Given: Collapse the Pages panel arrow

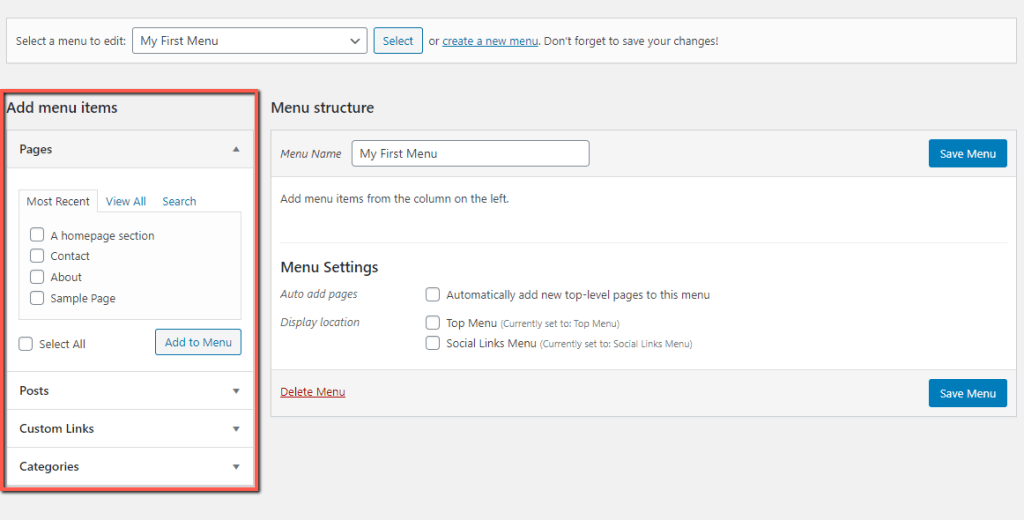Looking at the screenshot, I should [x=236, y=150].
